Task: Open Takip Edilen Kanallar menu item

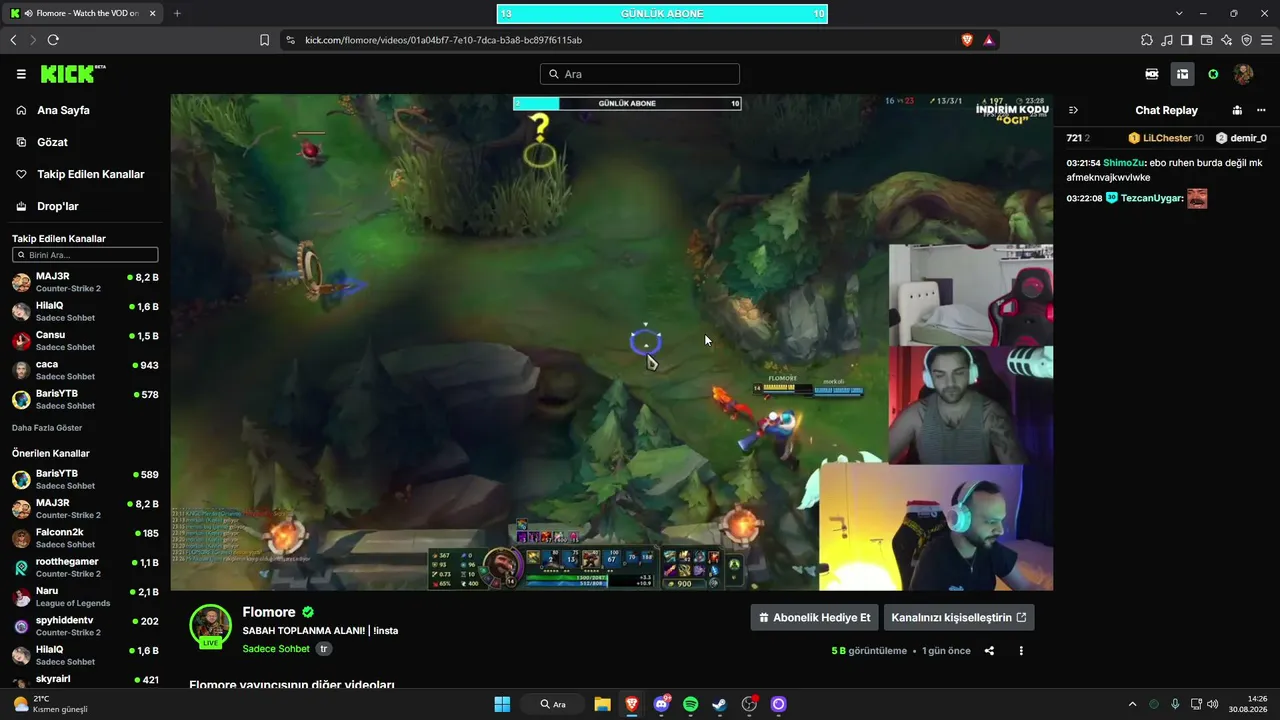Action: [90, 174]
